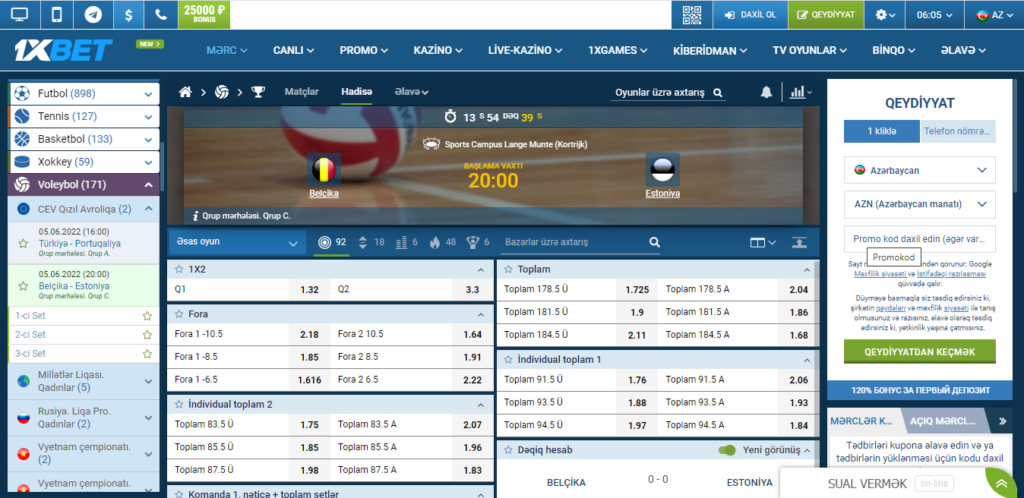The height and width of the screenshot is (498, 1024).
Task: Switch to the Matçlar tab
Action: pos(302,92)
